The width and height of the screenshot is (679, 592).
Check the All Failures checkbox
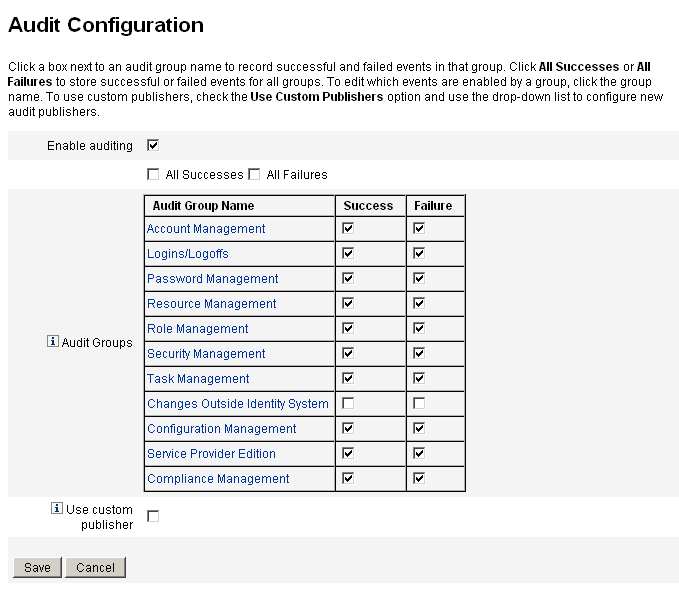click(x=254, y=175)
